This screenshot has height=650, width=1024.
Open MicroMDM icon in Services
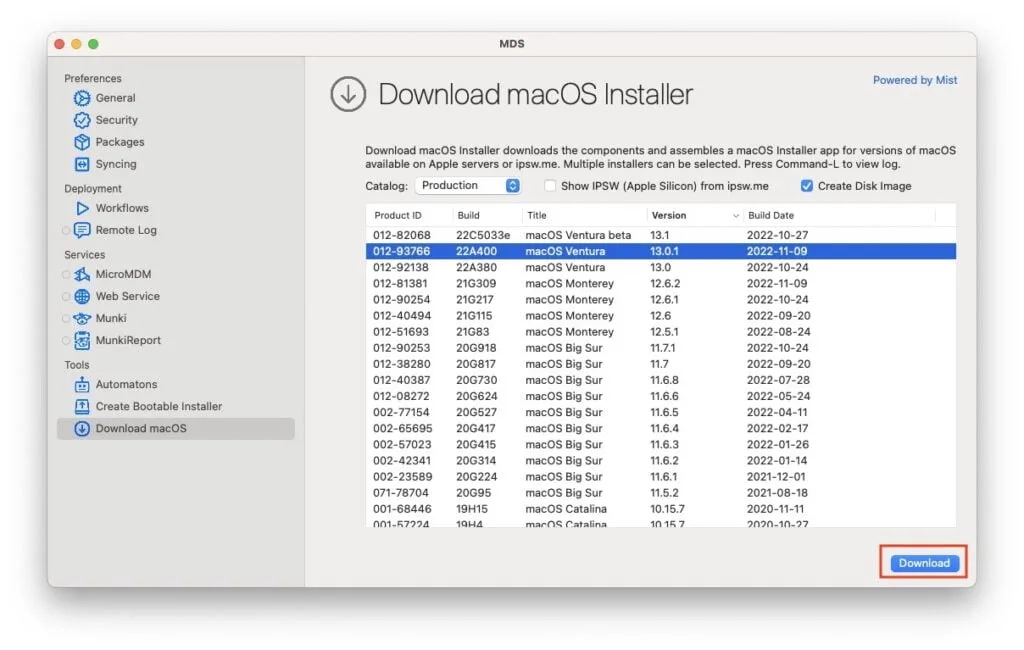pyautogui.click(x=82, y=274)
